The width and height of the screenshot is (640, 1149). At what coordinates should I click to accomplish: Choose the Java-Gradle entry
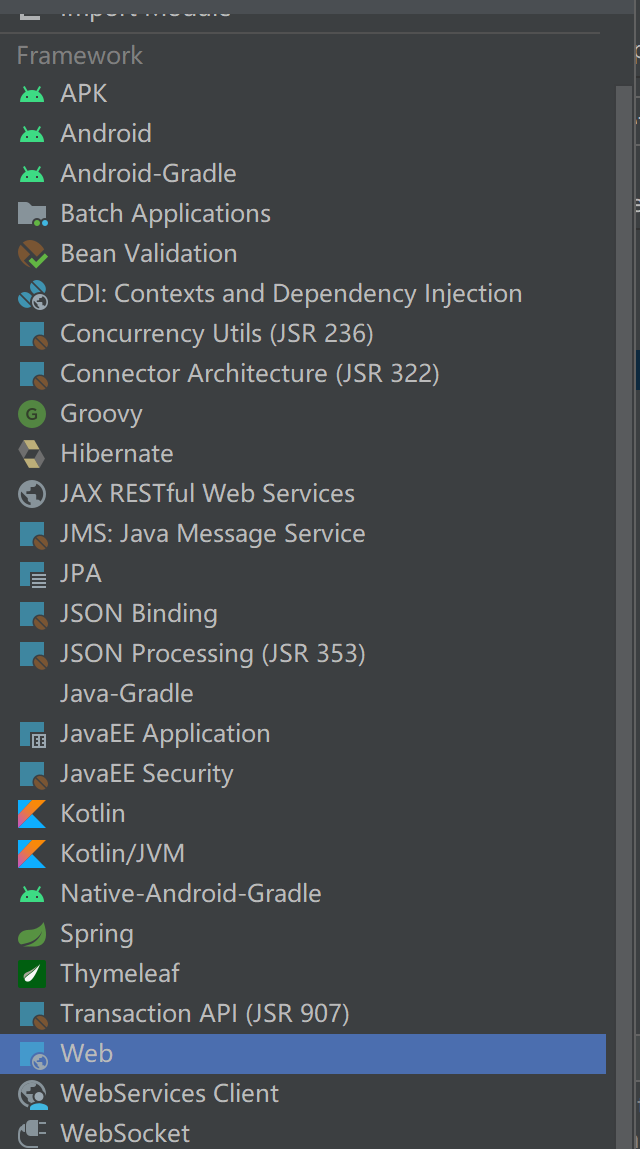click(x=303, y=694)
